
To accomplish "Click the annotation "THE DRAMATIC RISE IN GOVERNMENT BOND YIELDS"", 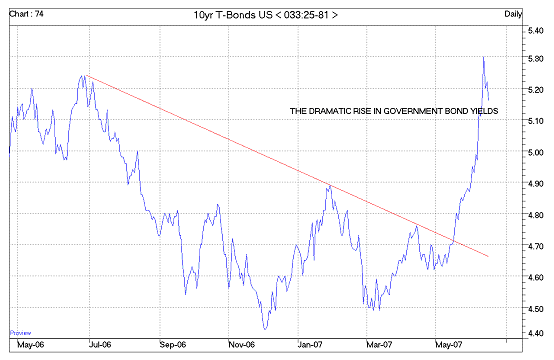I will point(394,111).
